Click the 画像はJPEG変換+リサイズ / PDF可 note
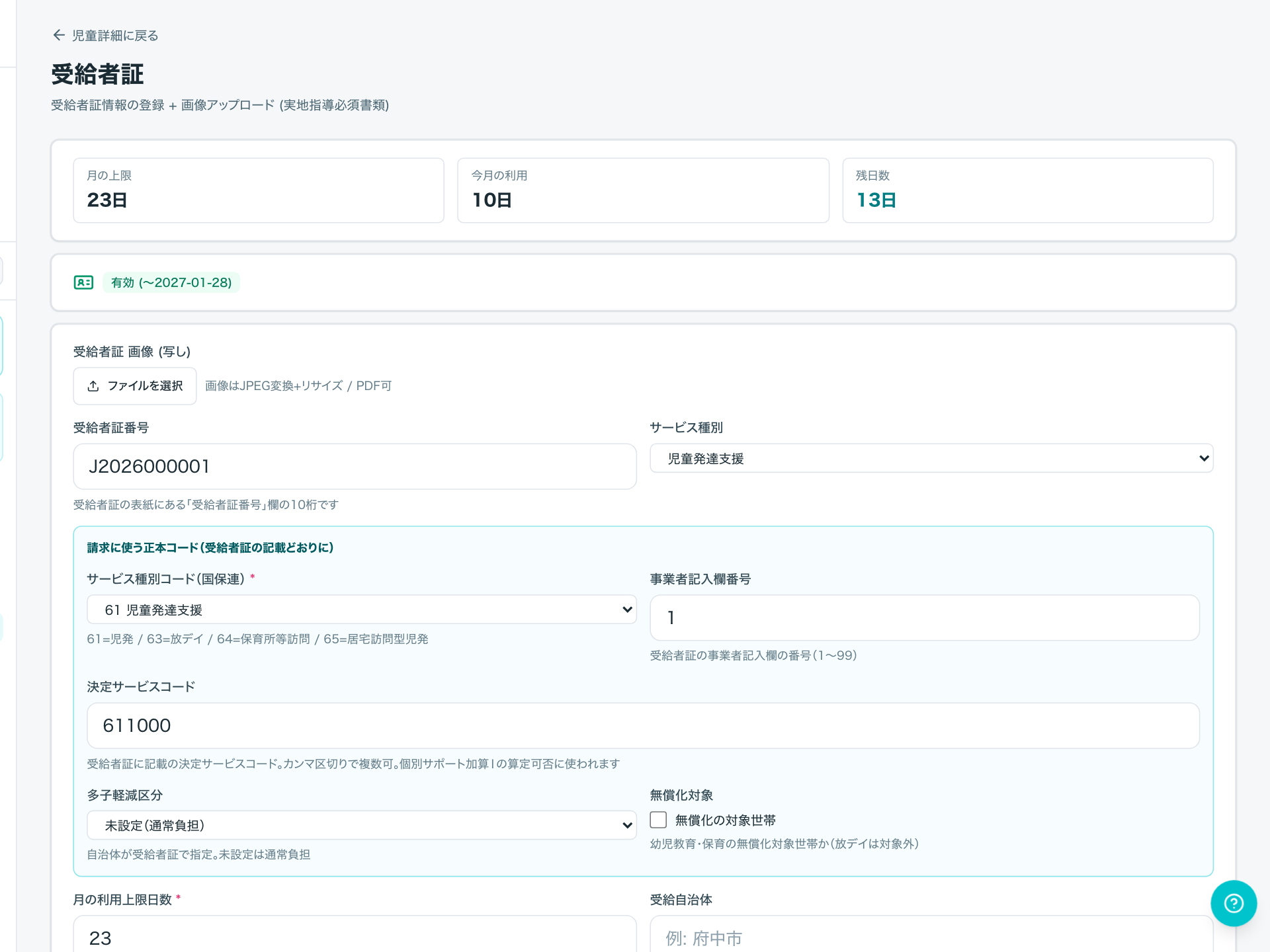The height and width of the screenshot is (952, 1270). pos(298,386)
